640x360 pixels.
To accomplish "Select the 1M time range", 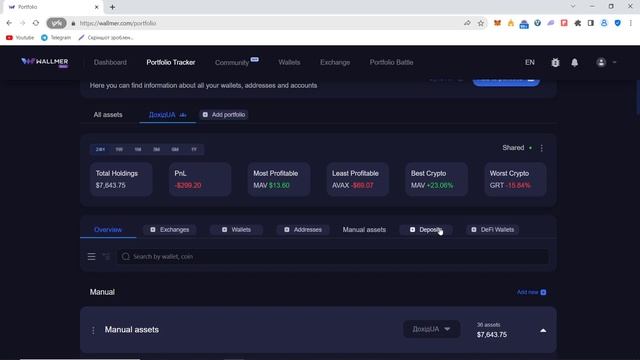I will [138, 149].
